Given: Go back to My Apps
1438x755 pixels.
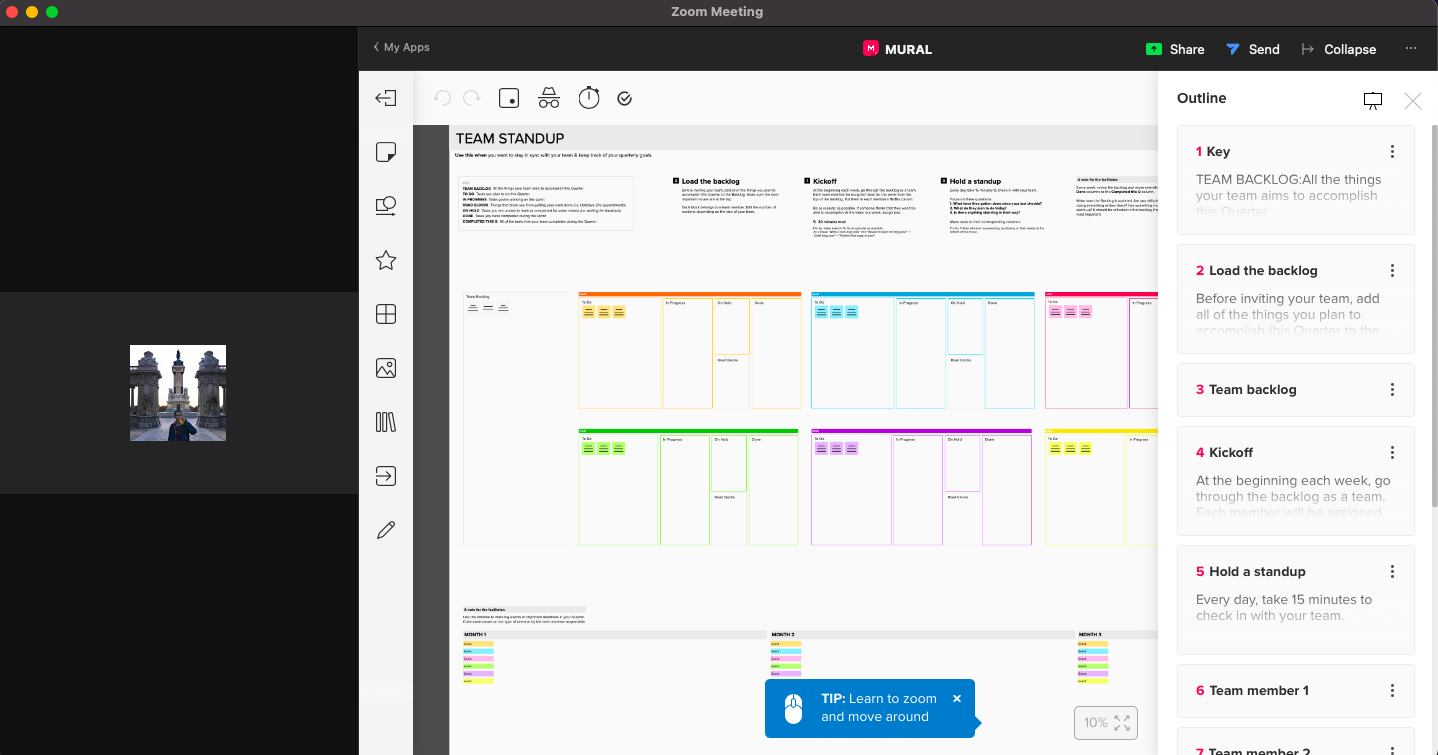Looking at the screenshot, I should click(x=401, y=47).
